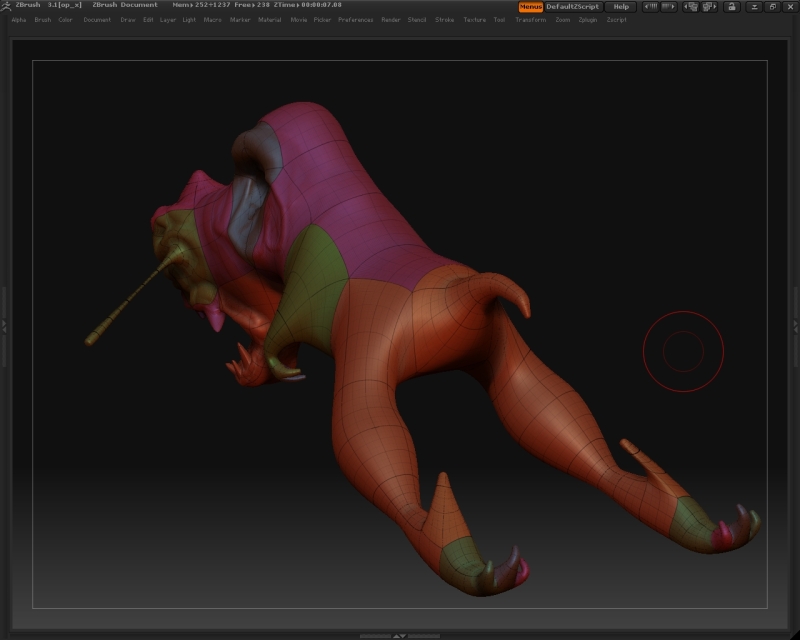This screenshot has width=800, height=640.
Task: Click the Free 238 readout
Action: (252, 5)
